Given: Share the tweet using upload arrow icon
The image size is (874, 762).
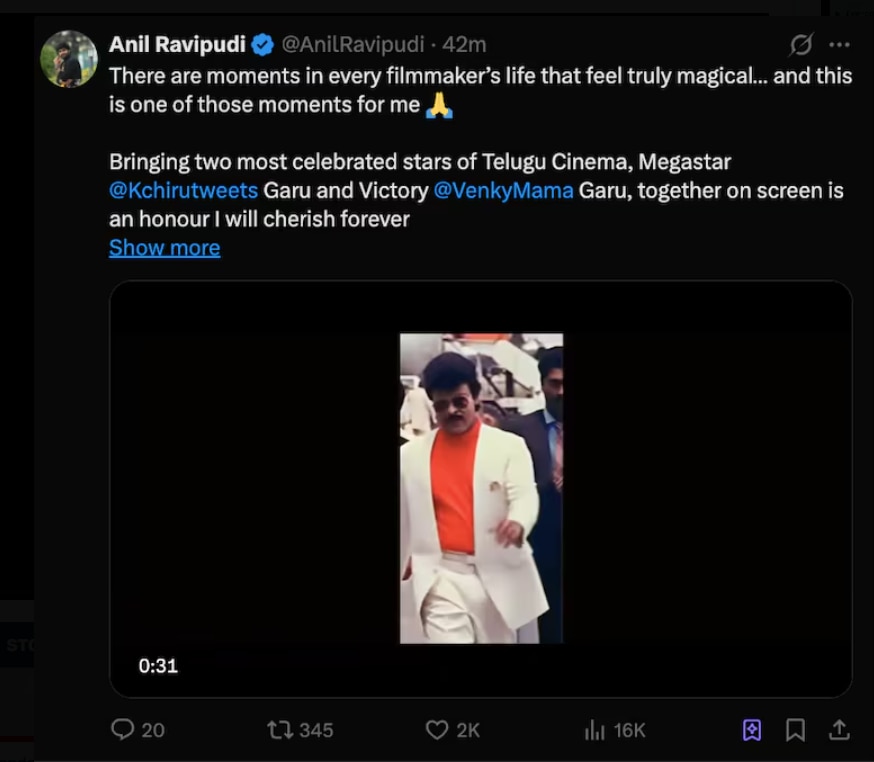Looking at the screenshot, I should pyautogui.click(x=840, y=730).
